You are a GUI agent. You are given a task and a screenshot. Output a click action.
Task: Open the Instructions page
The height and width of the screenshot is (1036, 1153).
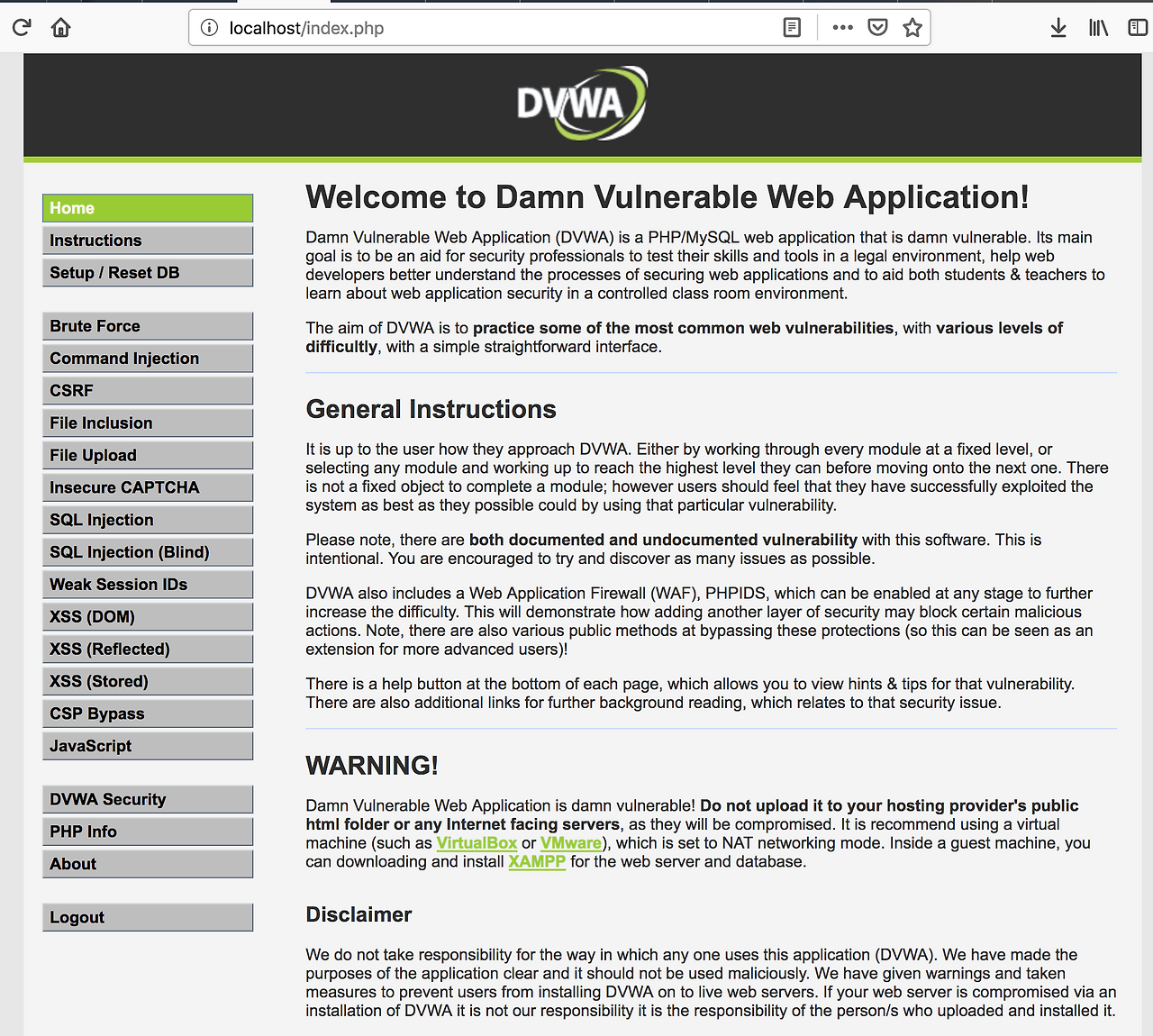[148, 241]
